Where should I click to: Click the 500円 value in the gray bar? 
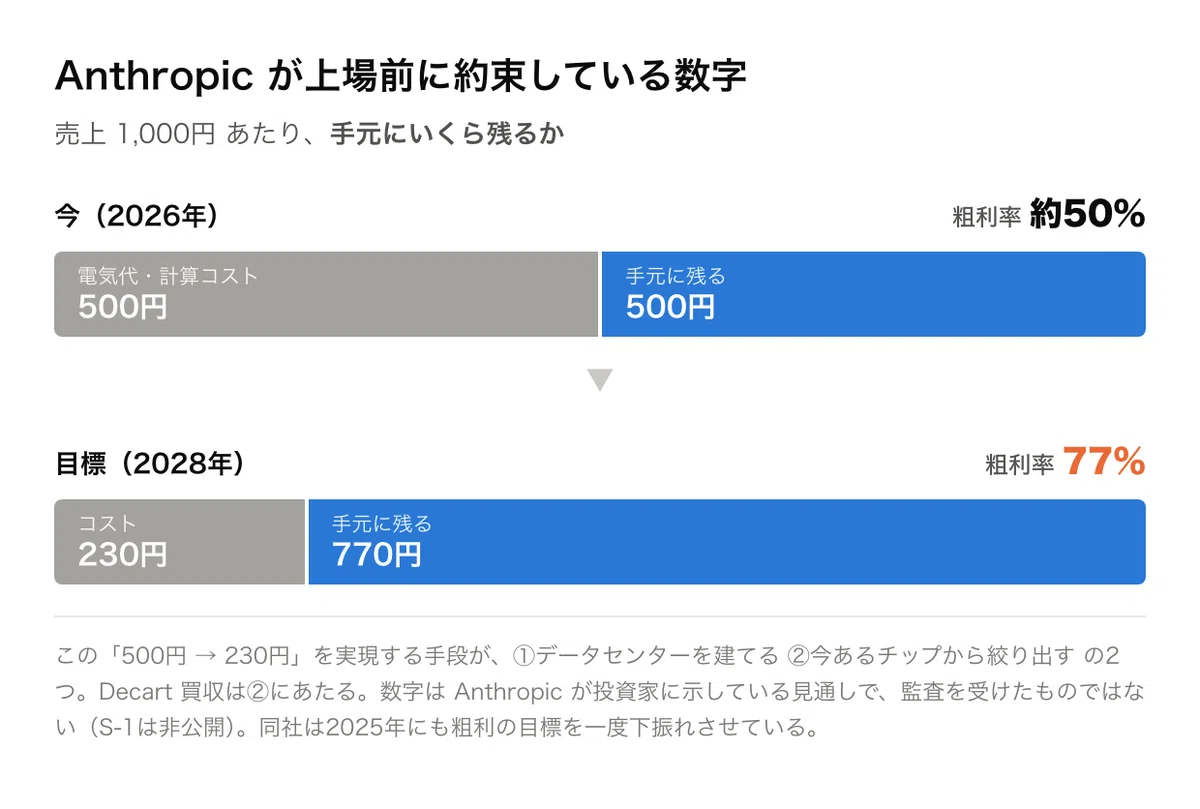tap(122, 307)
